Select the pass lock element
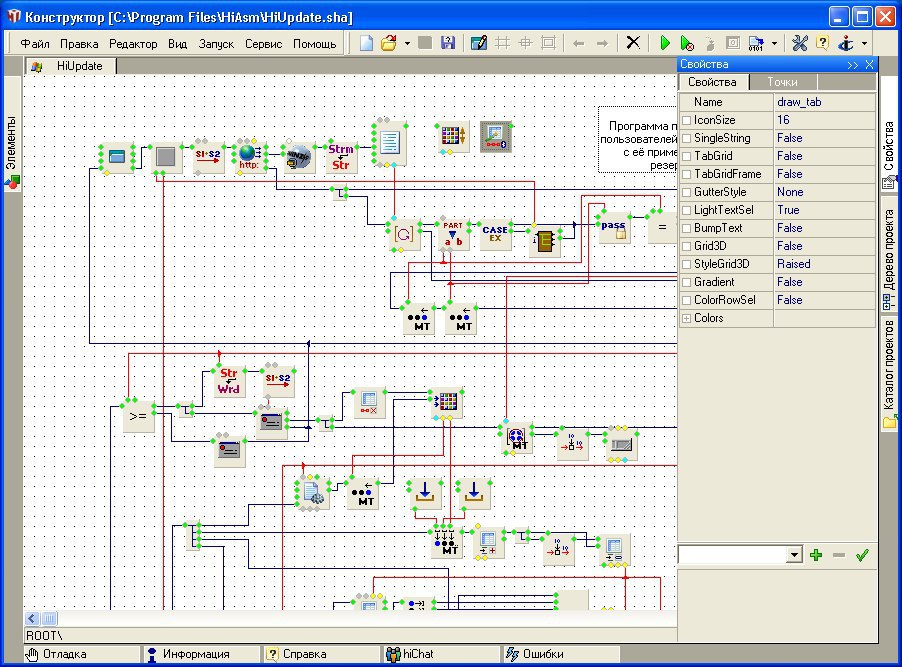 [x=613, y=228]
